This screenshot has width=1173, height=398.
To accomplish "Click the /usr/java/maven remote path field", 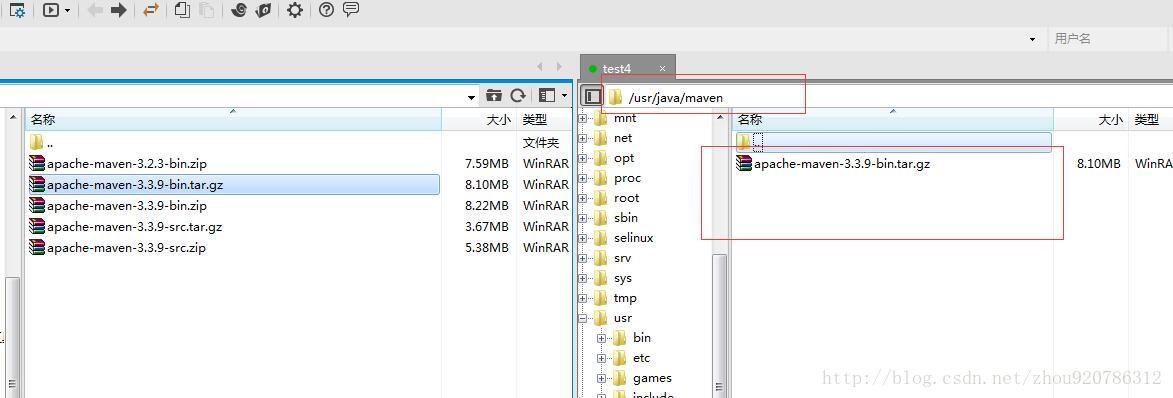I will (676, 98).
